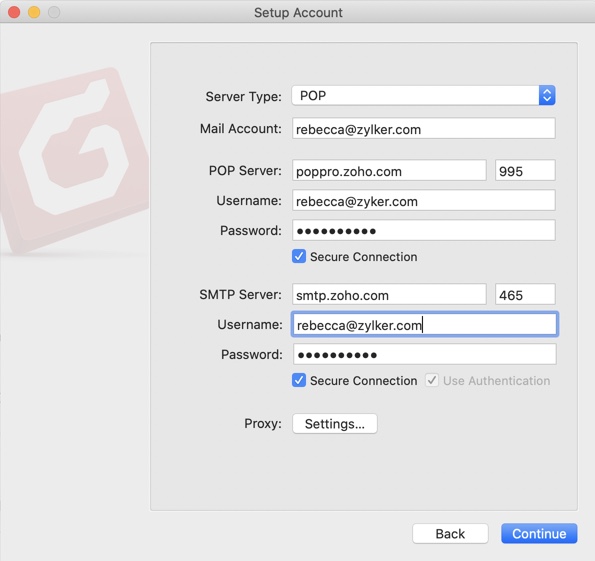Select the POP port field showing 995
Screen dimensions: 595x561
pos(525,170)
